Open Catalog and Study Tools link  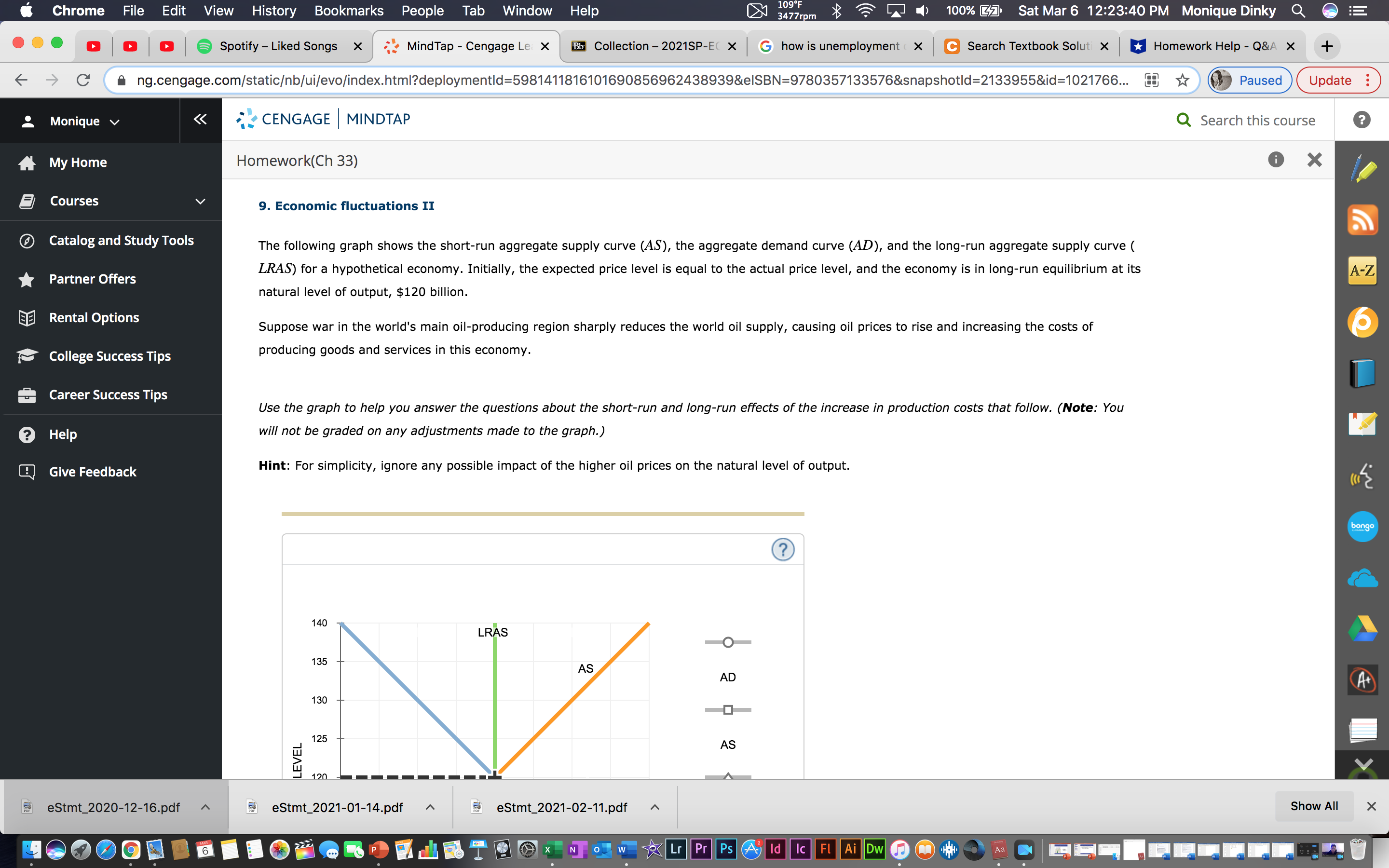(121, 240)
